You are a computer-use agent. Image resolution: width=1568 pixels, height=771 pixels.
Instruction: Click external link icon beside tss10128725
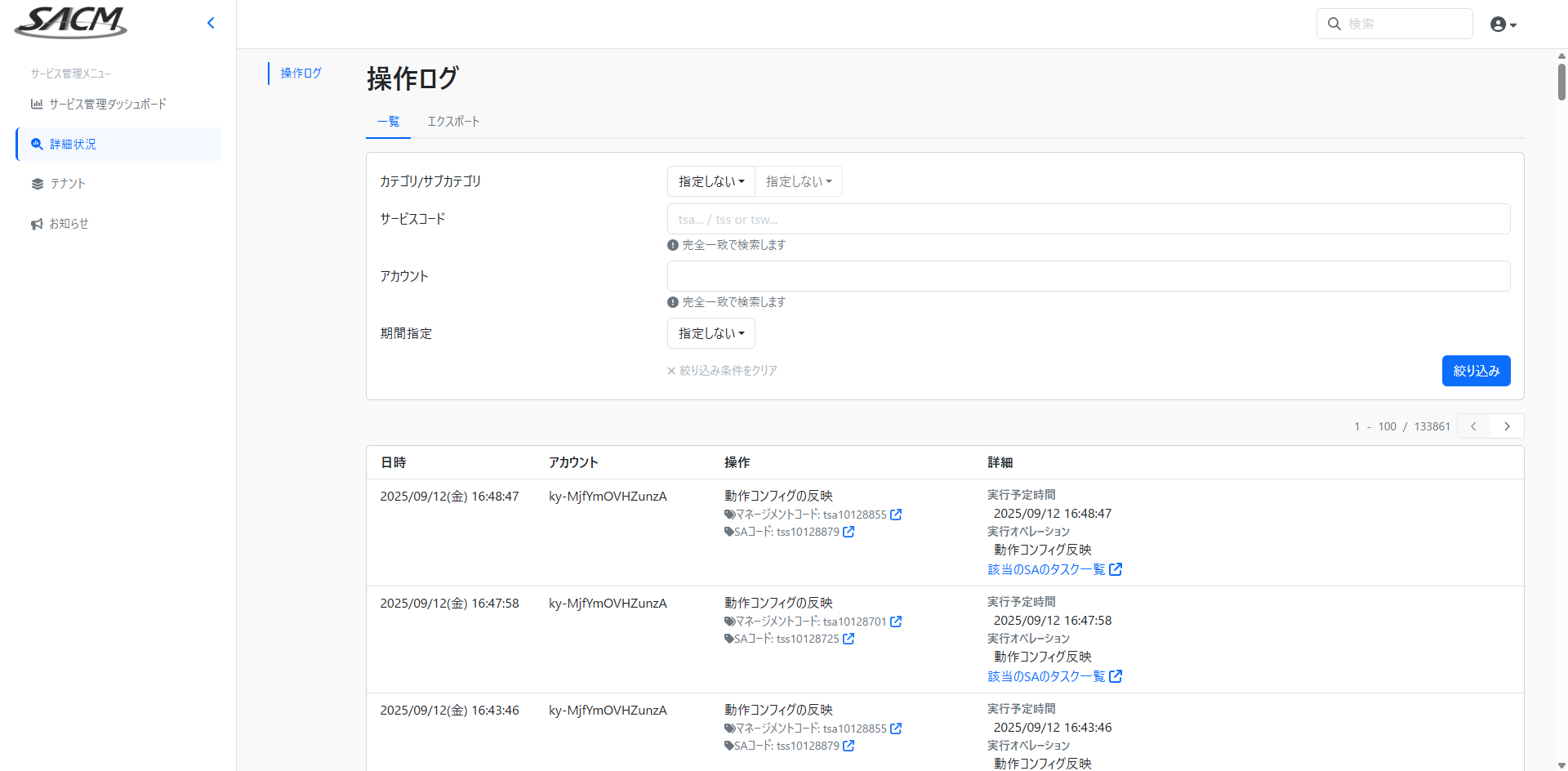[849, 639]
